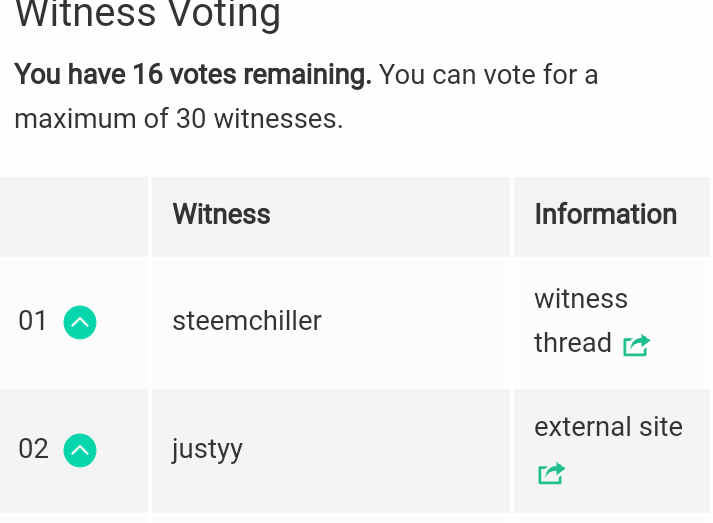Click rank number 01

[33, 321]
